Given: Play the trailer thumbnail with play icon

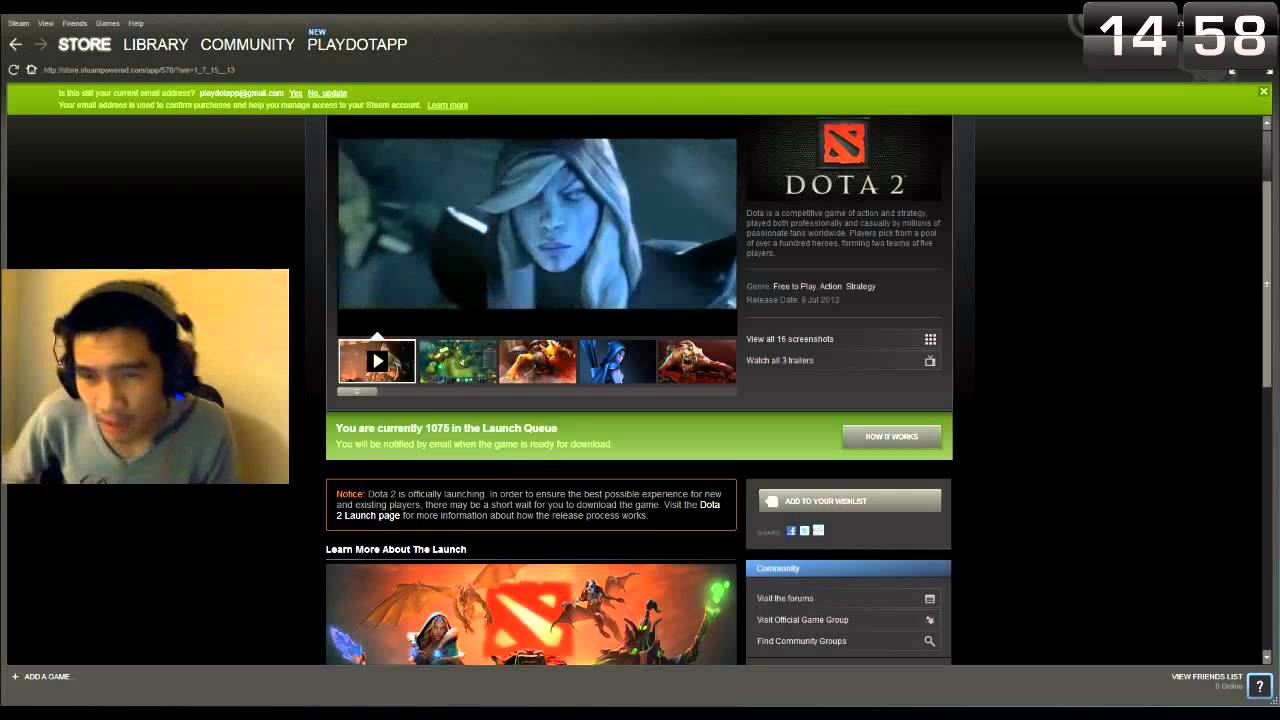Looking at the screenshot, I should pos(377,361).
